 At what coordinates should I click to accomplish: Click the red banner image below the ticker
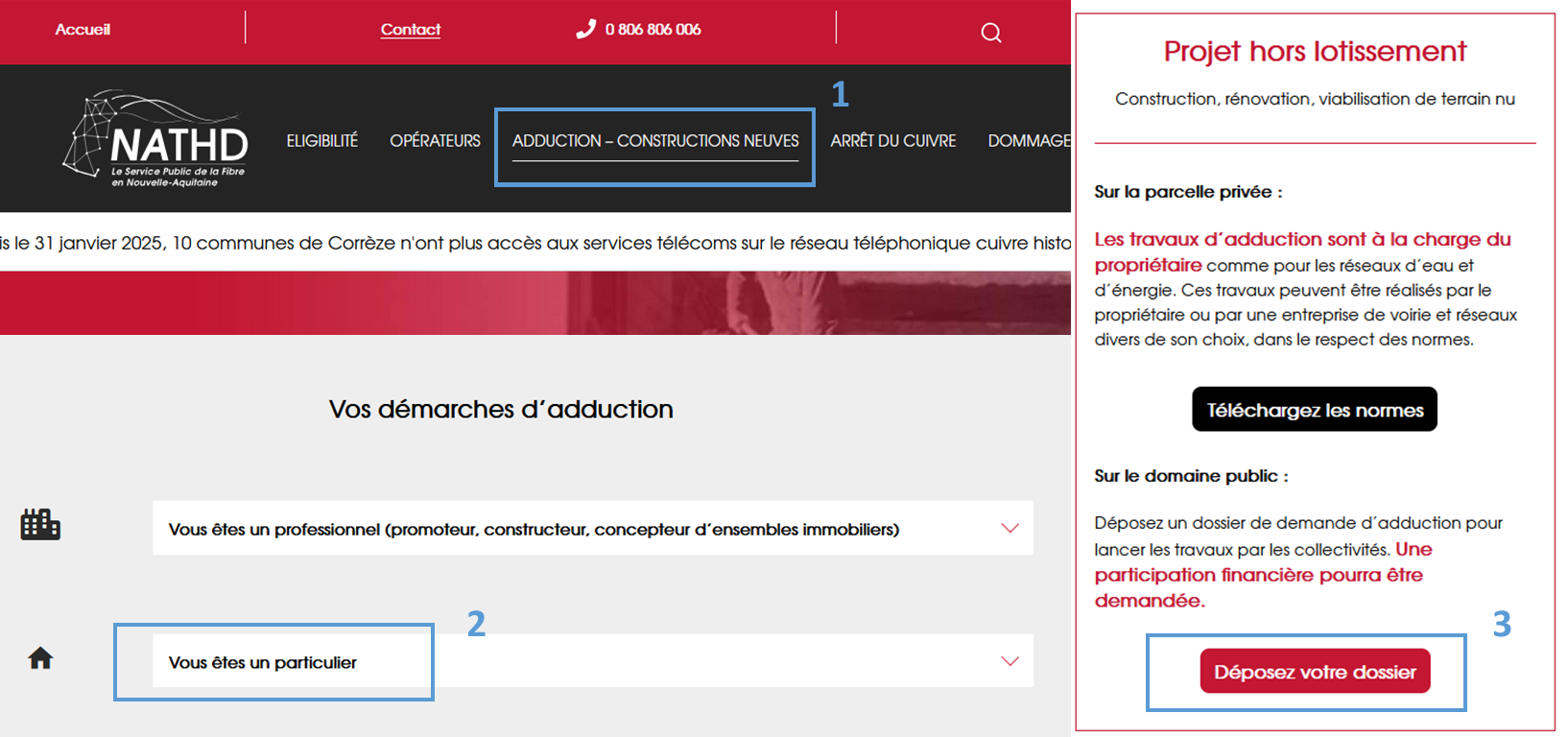pos(535,303)
